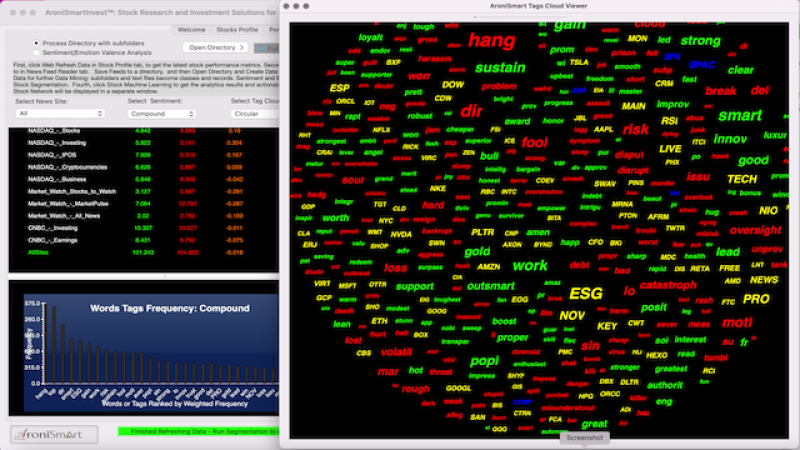Click the yellow DOW tag in the cloud
Image resolution: width=800 pixels, height=450 pixels.
click(453, 85)
